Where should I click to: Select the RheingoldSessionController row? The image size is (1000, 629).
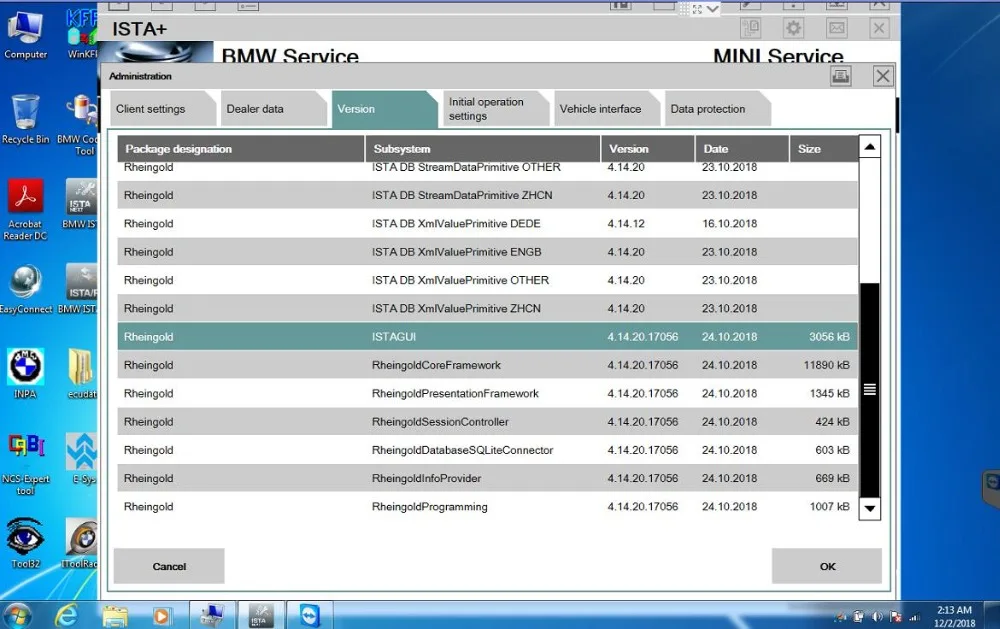click(487, 422)
